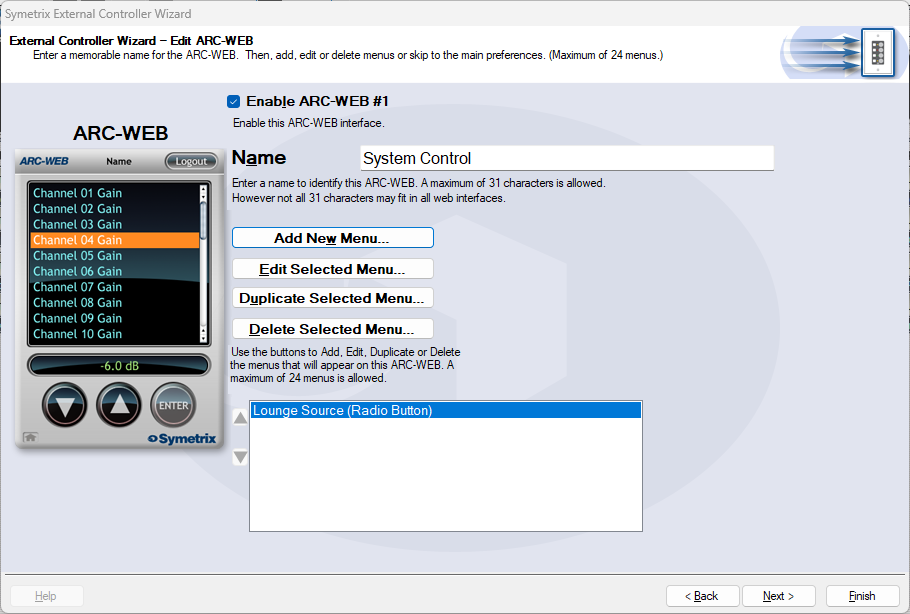This screenshot has width=910, height=614.
Task: Move selected menu down with the down triangle
Action: (x=240, y=458)
